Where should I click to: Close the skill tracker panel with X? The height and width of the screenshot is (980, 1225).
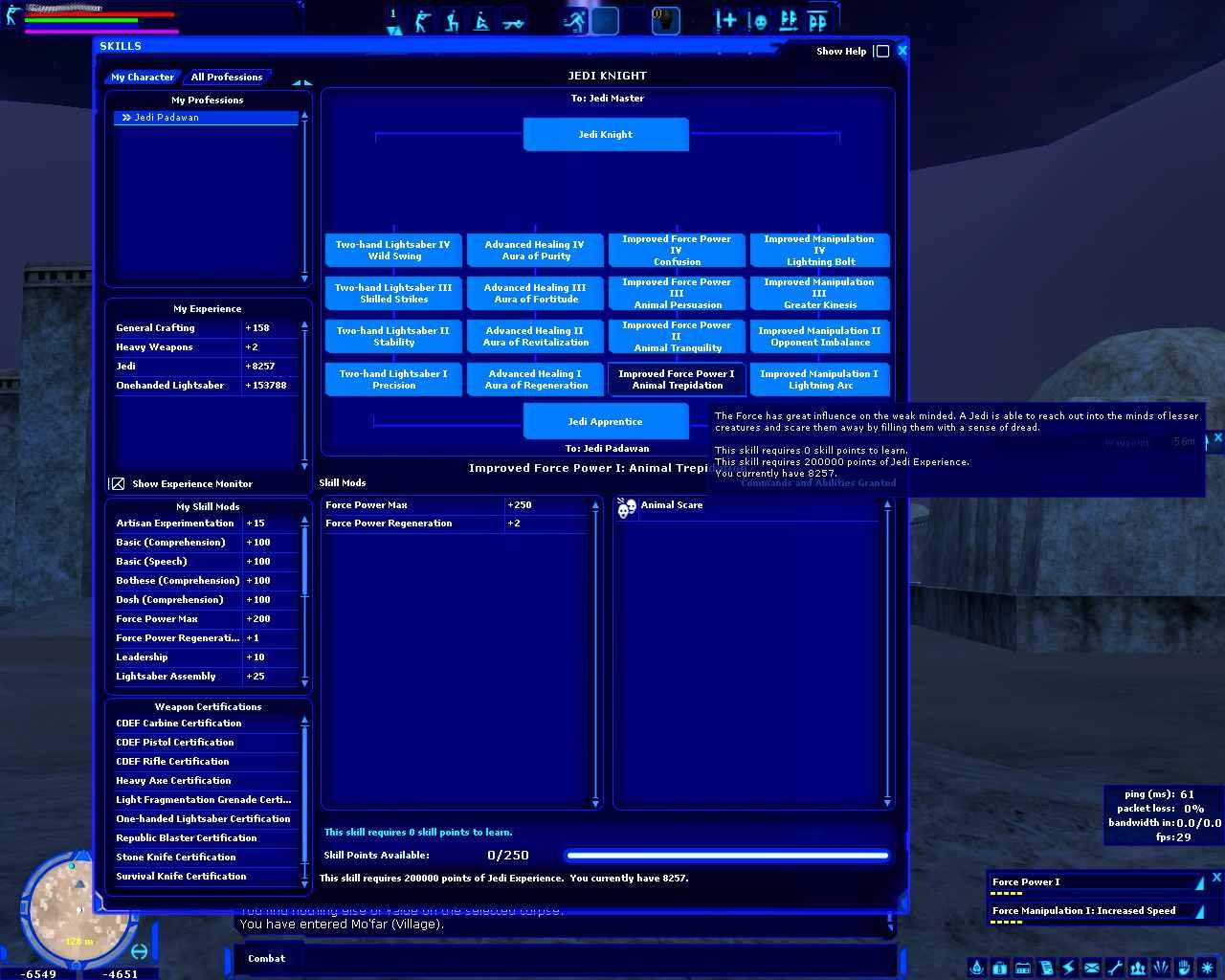coord(1216,877)
